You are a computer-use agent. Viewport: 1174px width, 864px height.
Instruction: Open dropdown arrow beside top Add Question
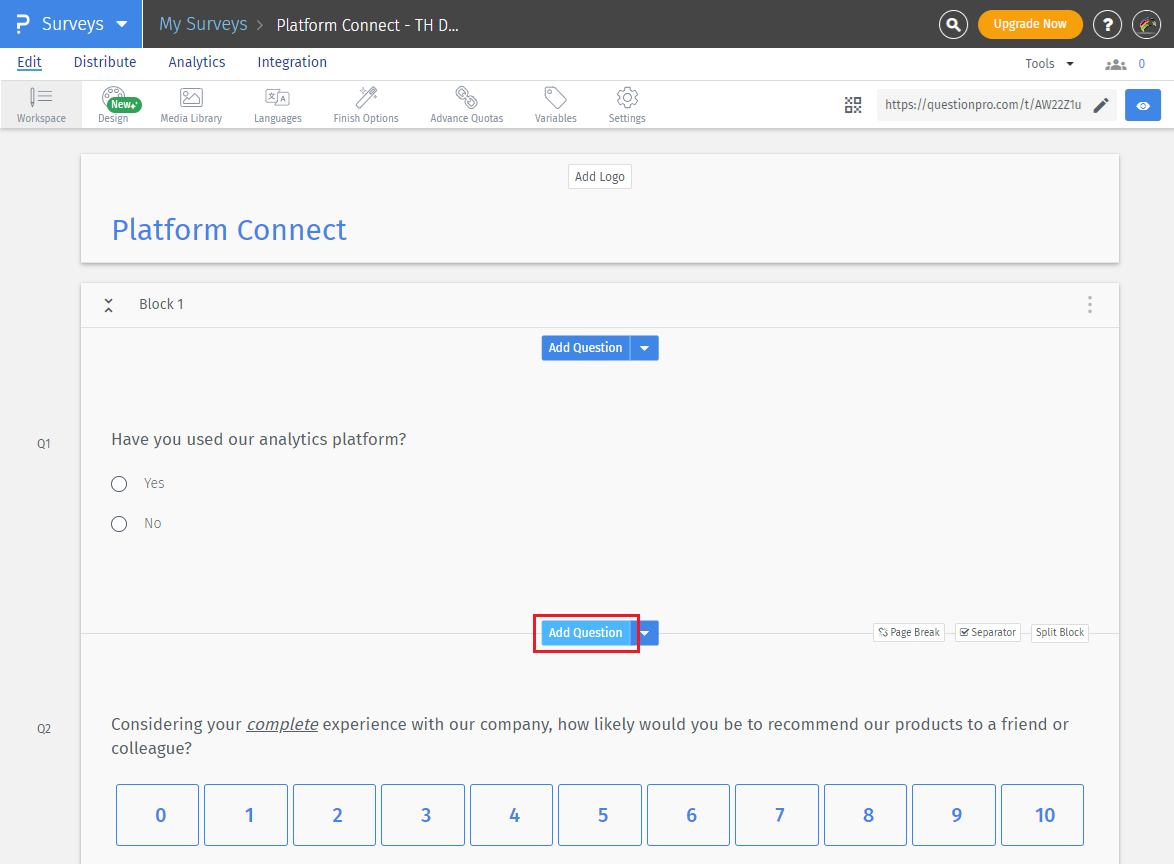coord(645,348)
